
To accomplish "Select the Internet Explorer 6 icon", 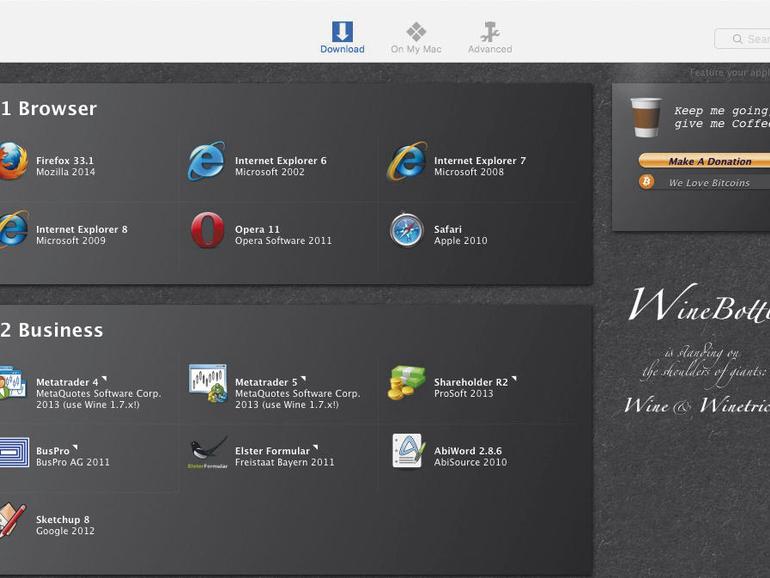I will click(206, 161).
